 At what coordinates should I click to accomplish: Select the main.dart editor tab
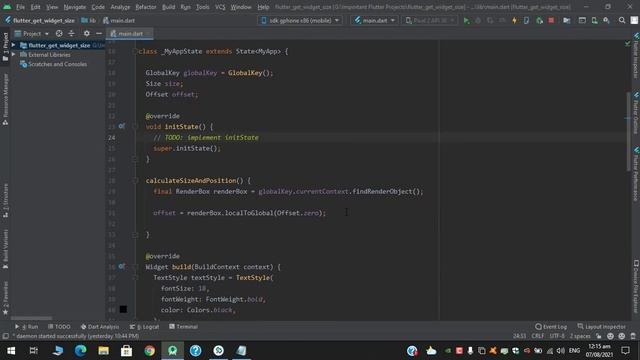(129, 34)
